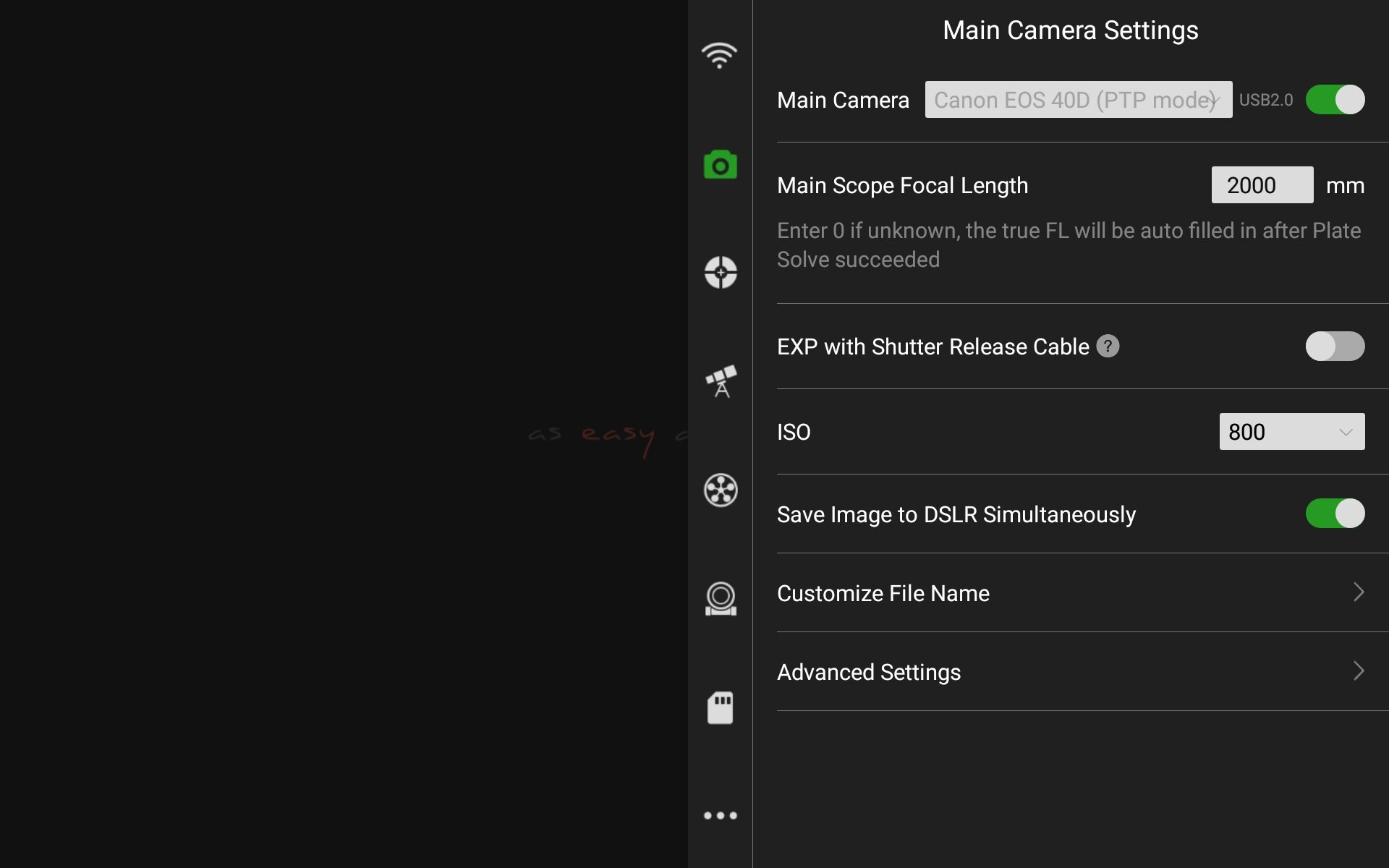Expand Advanced Settings chevron

[1359, 671]
